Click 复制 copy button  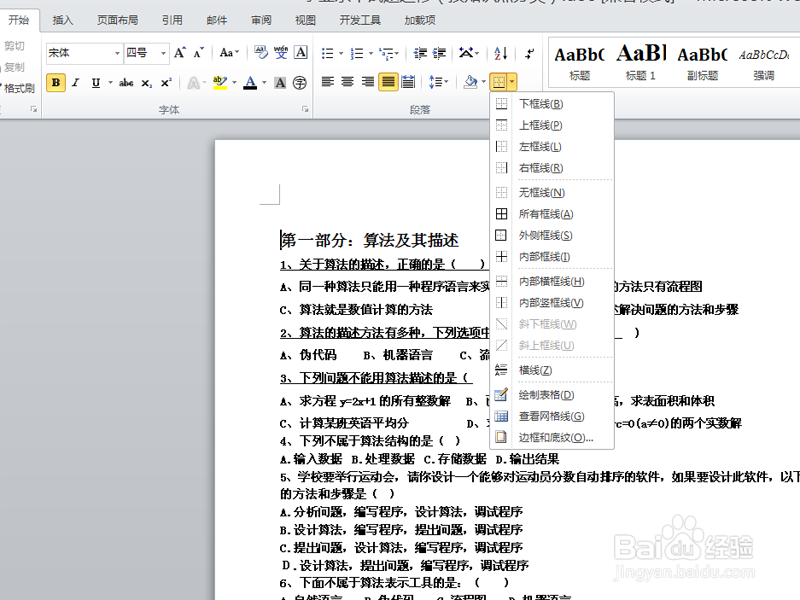pos(14,67)
